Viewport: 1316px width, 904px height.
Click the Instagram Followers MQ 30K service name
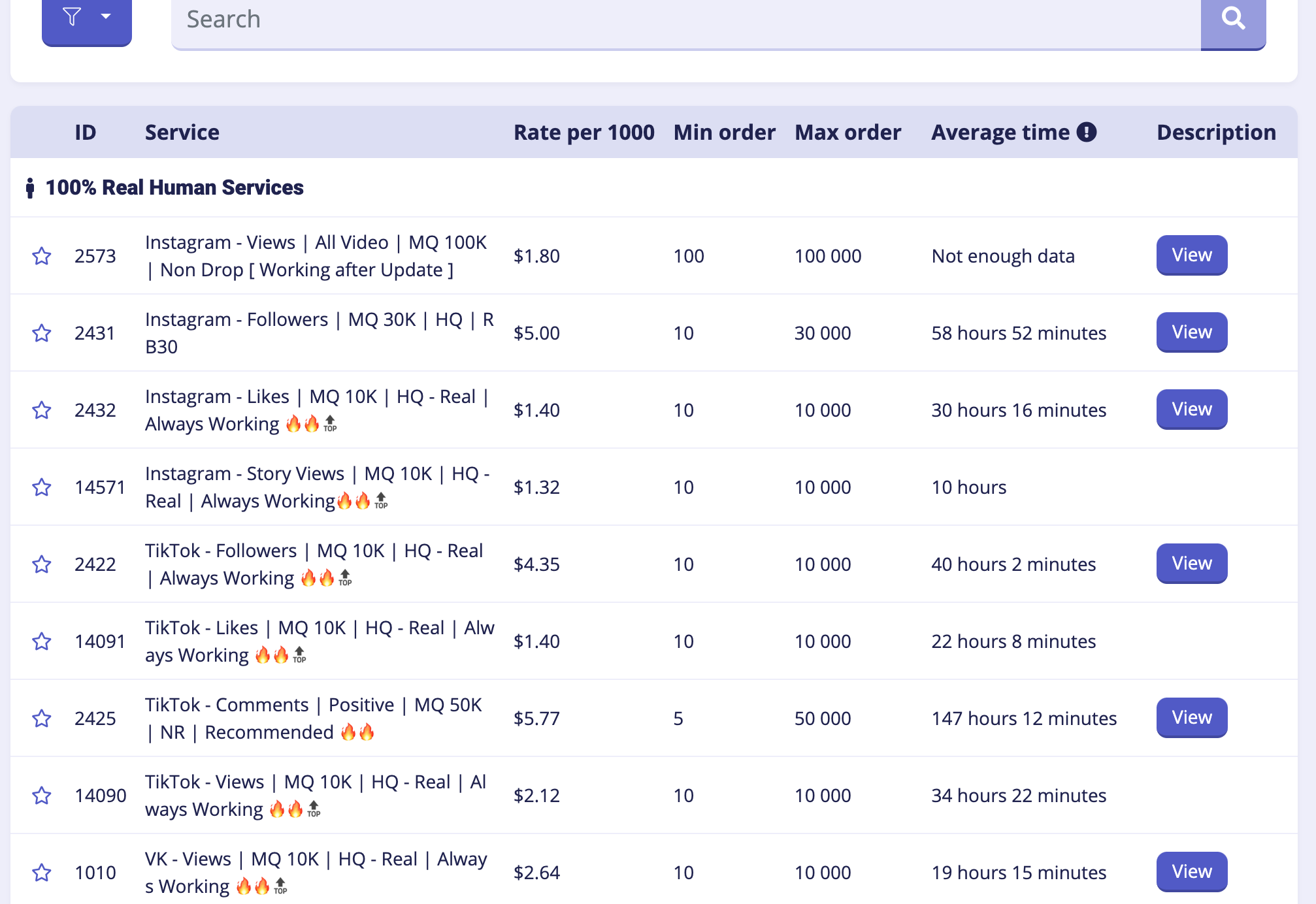[x=320, y=333]
